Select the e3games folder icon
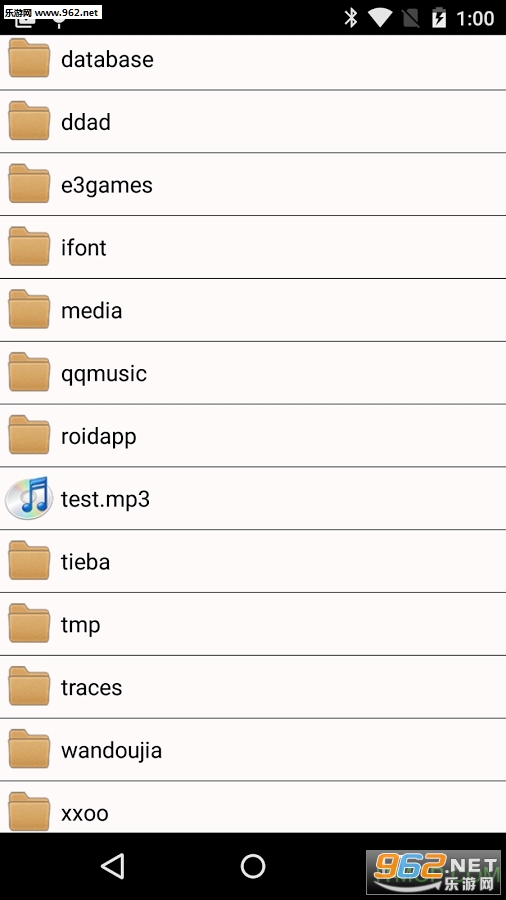Image resolution: width=506 pixels, height=900 pixels. point(29,183)
